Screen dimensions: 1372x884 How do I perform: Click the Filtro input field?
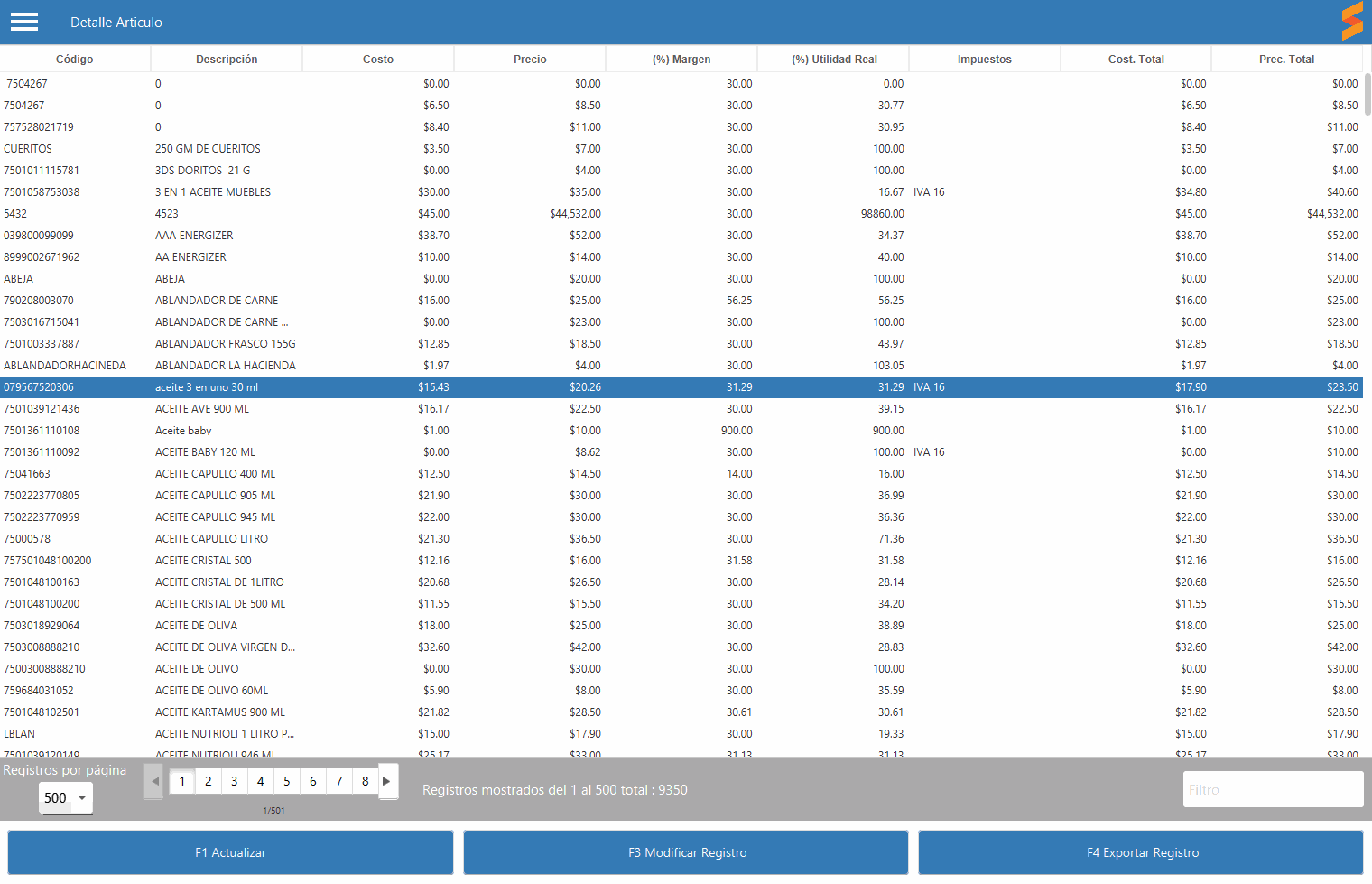1272,790
